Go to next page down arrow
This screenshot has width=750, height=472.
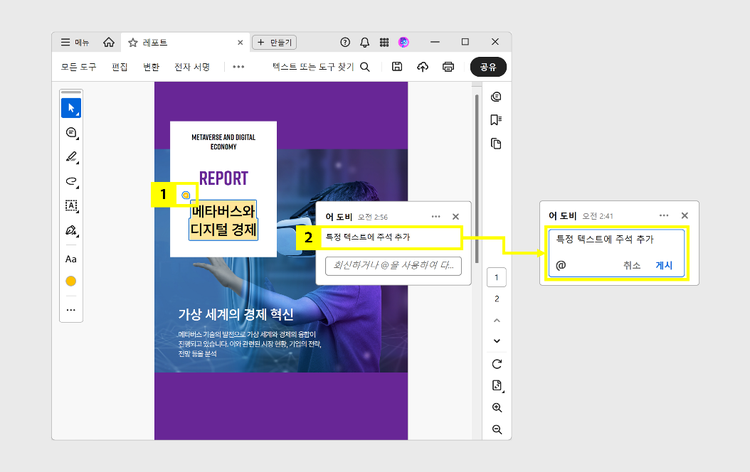click(x=496, y=341)
